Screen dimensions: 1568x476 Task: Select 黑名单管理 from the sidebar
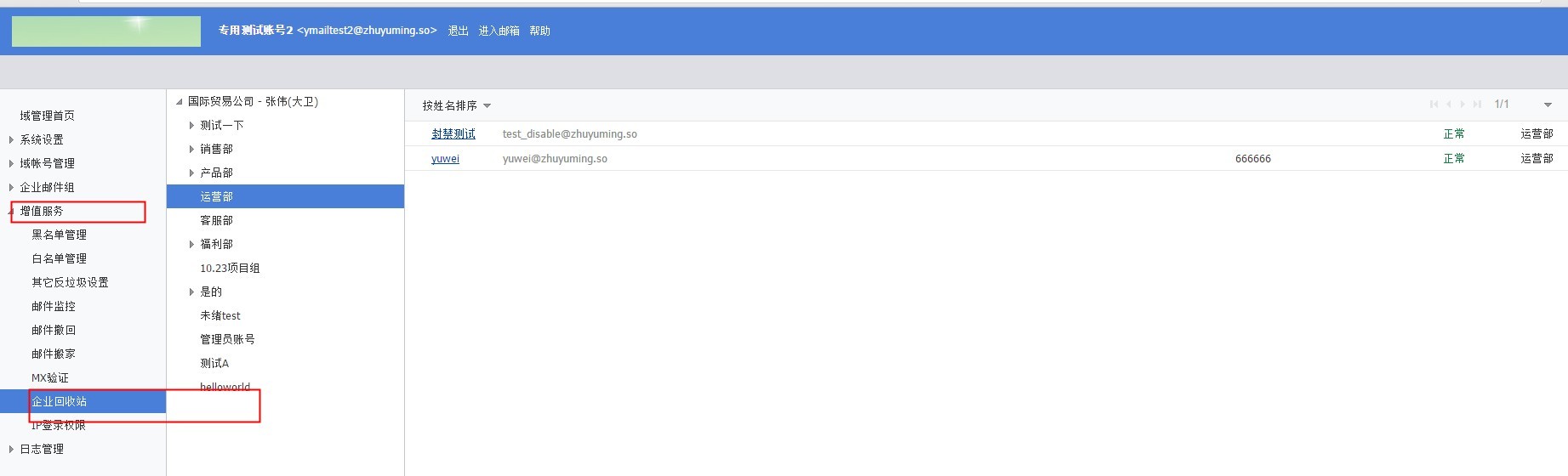tap(60, 235)
